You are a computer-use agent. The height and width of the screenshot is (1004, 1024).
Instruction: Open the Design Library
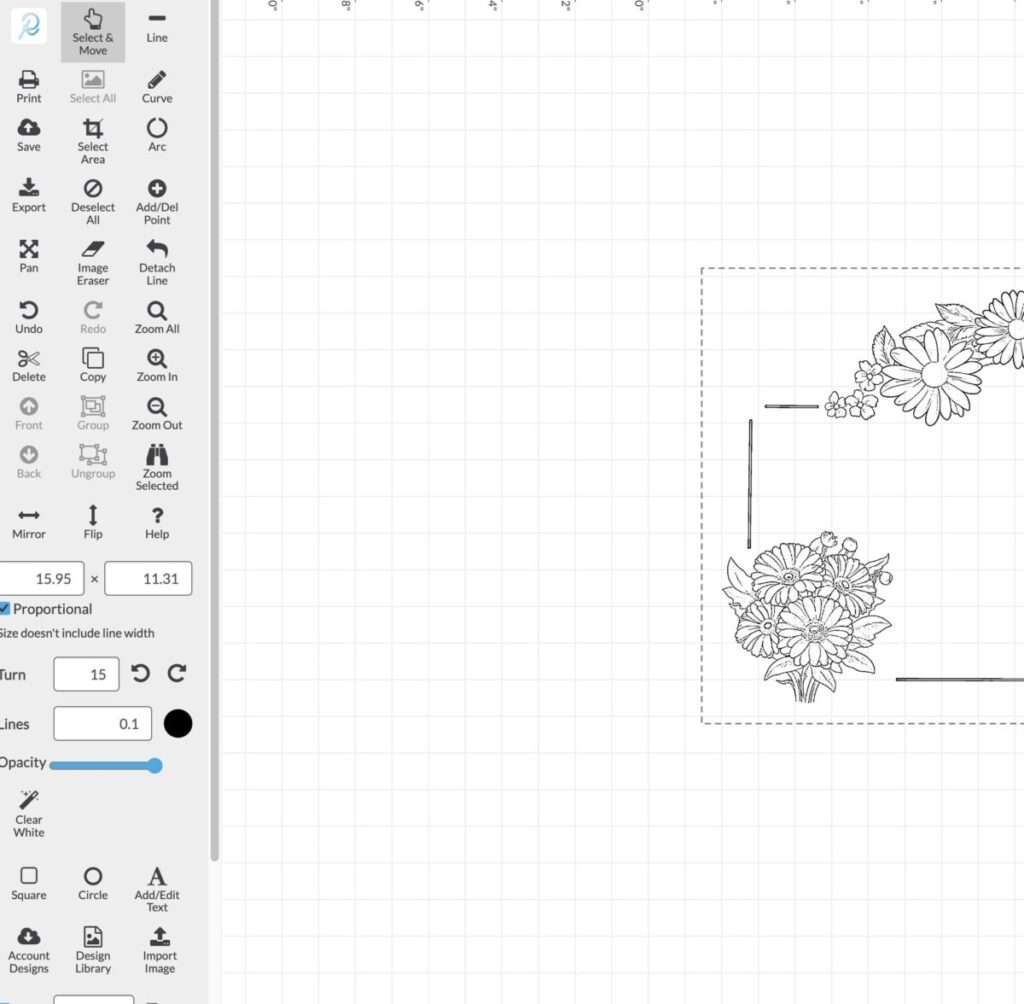[93, 948]
